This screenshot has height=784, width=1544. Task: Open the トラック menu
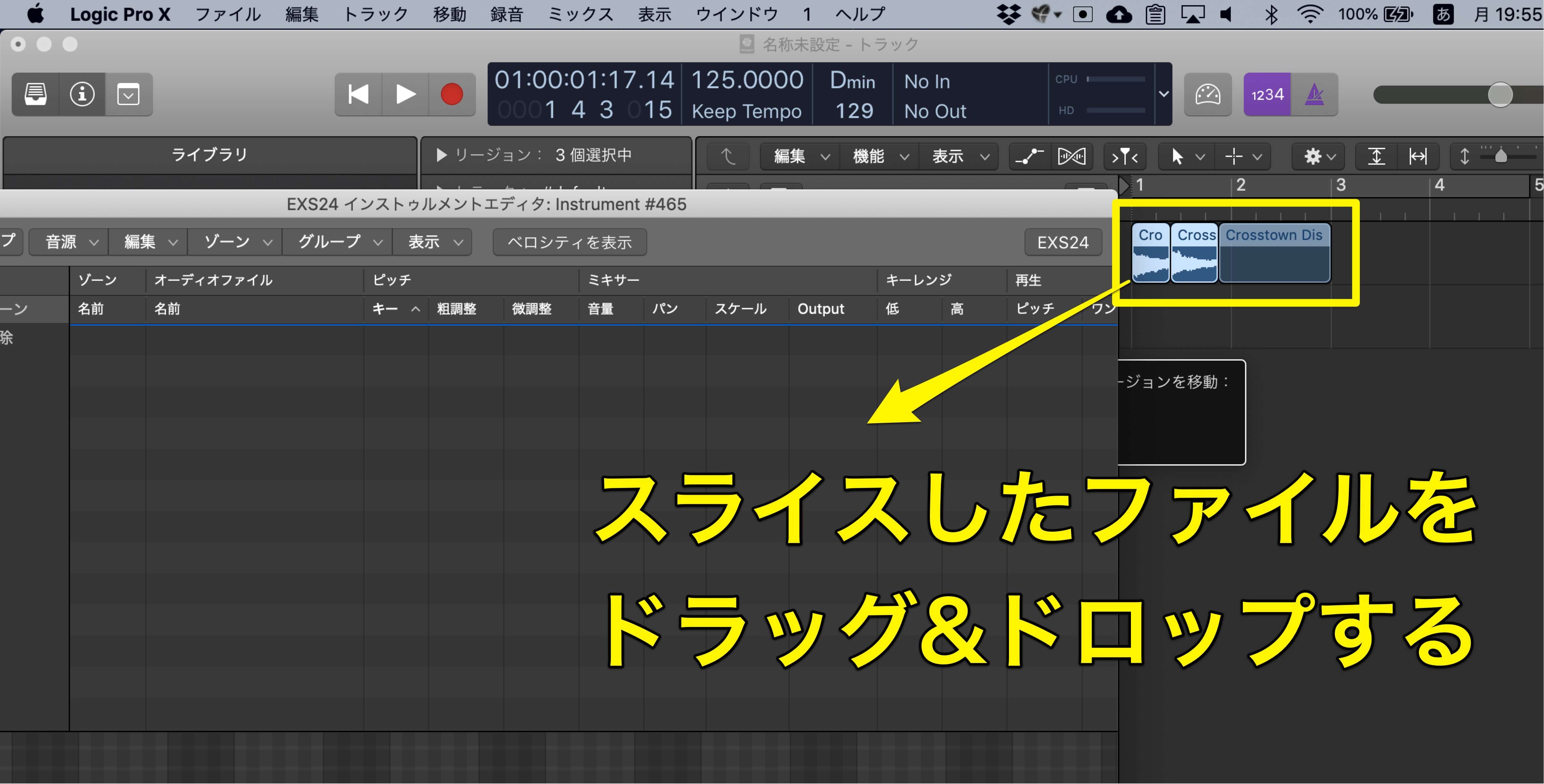click(376, 14)
